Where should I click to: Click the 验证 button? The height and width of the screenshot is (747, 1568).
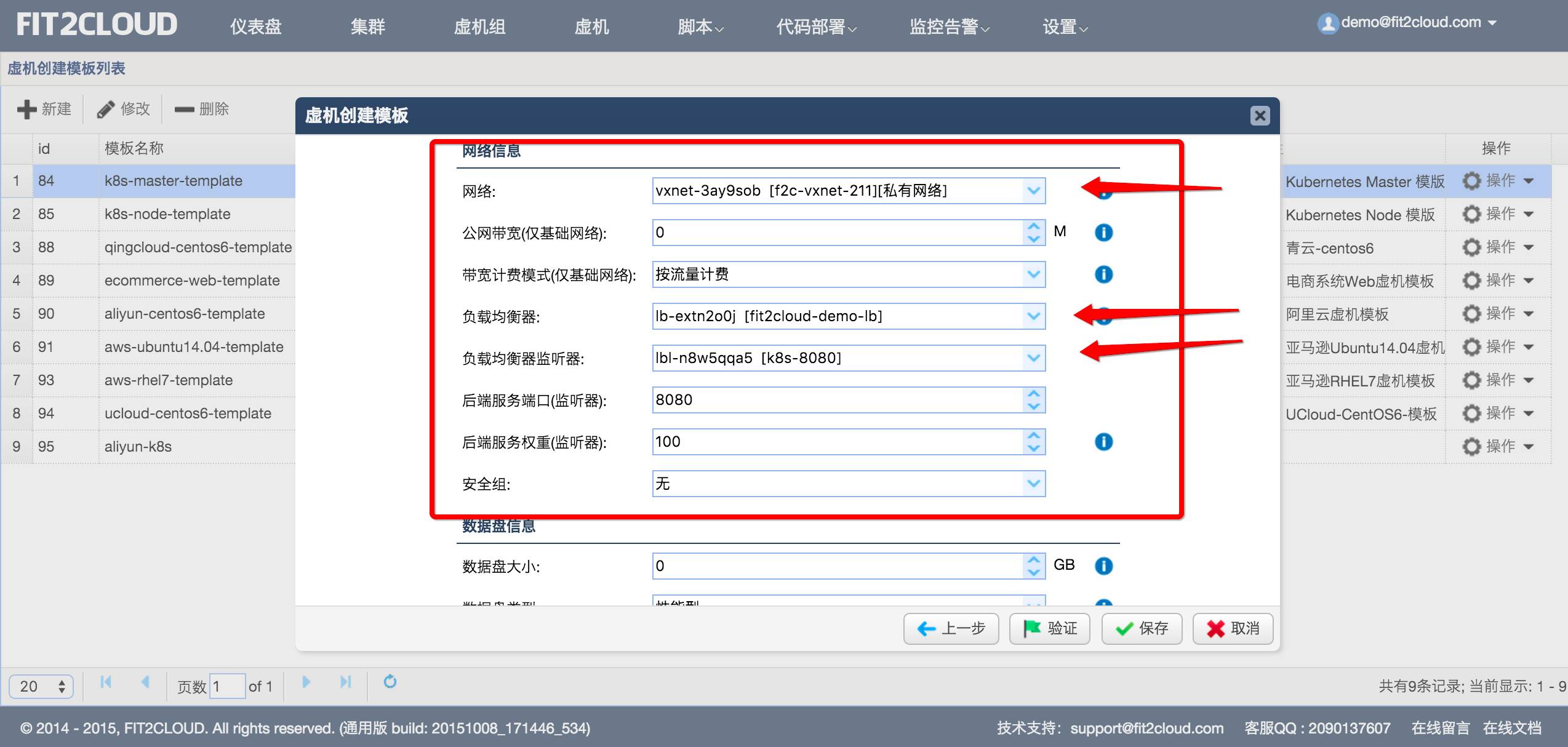[x=1049, y=629]
